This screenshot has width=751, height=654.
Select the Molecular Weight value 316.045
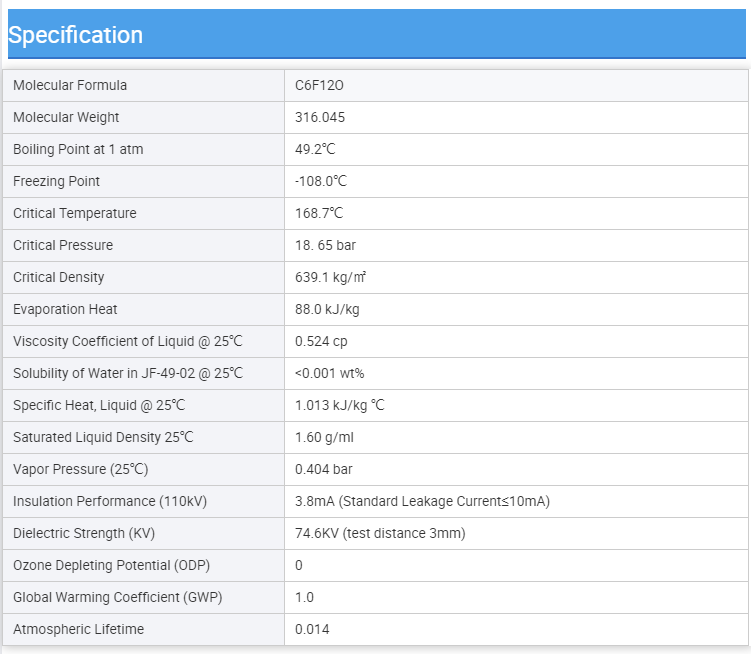click(x=319, y=117)
